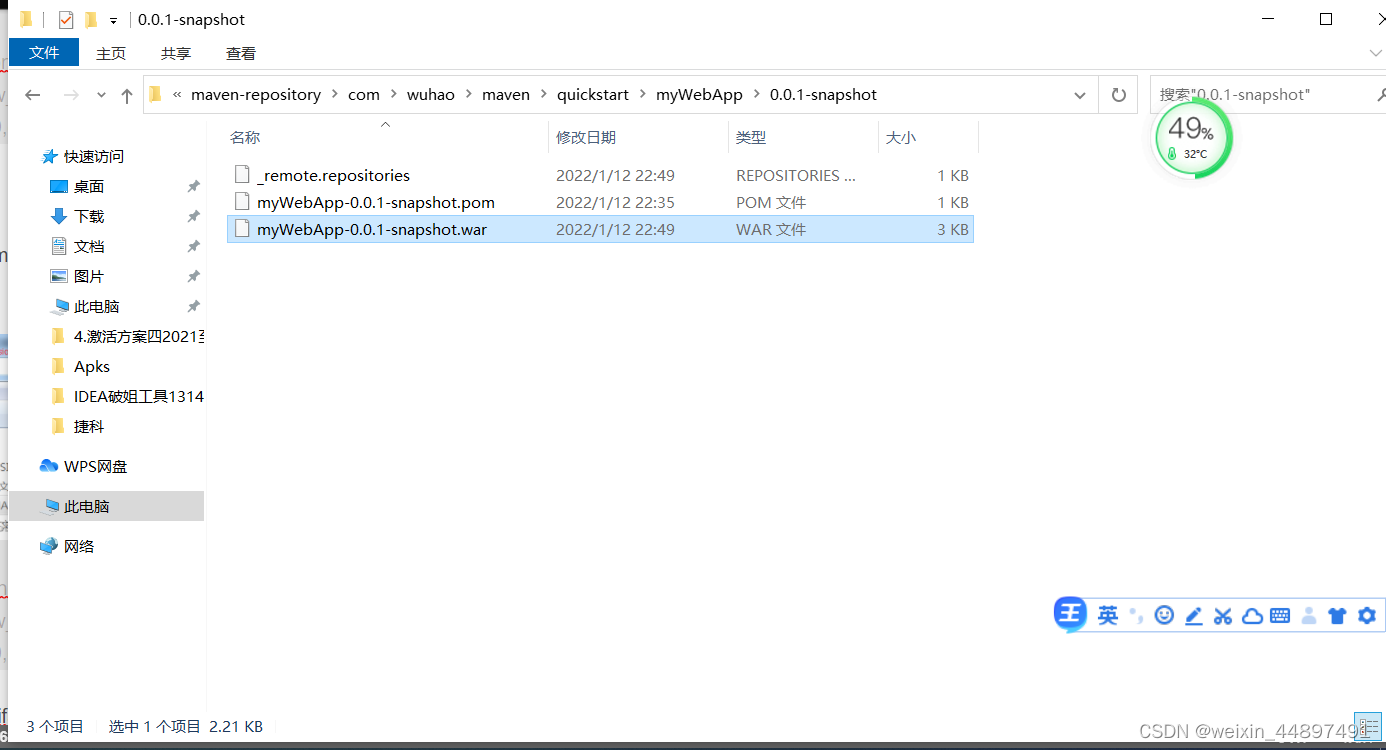Open the Apks folder in the sidebar

tap(92, 366)
